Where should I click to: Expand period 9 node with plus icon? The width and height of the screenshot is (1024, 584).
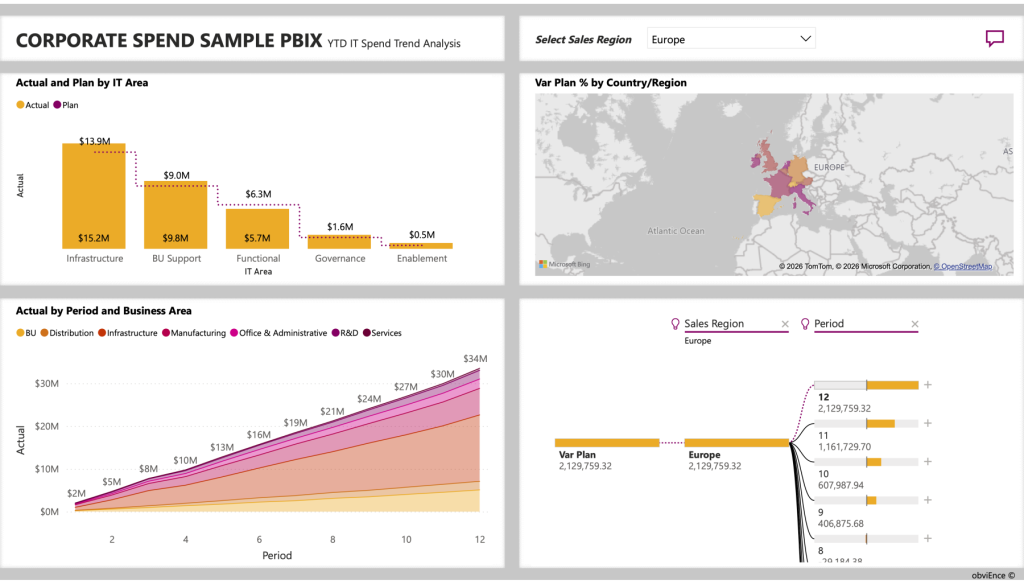(x=928, y=500)
